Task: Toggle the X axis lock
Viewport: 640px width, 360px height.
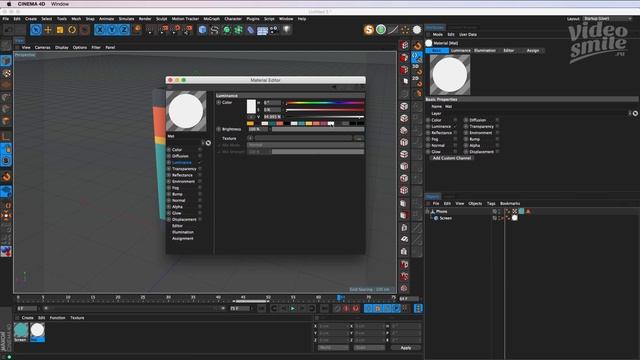Action: pyautogui.click(x=100, y=30)
